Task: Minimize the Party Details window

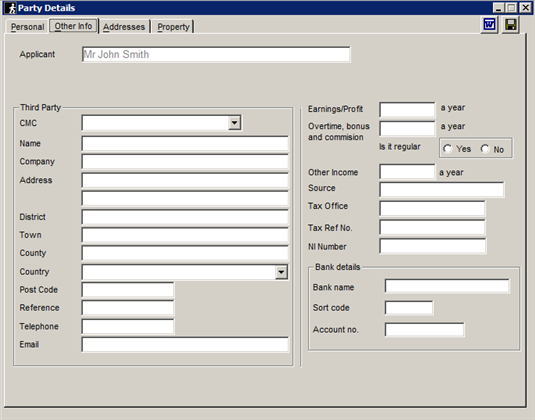Action: tap(499, 8)
